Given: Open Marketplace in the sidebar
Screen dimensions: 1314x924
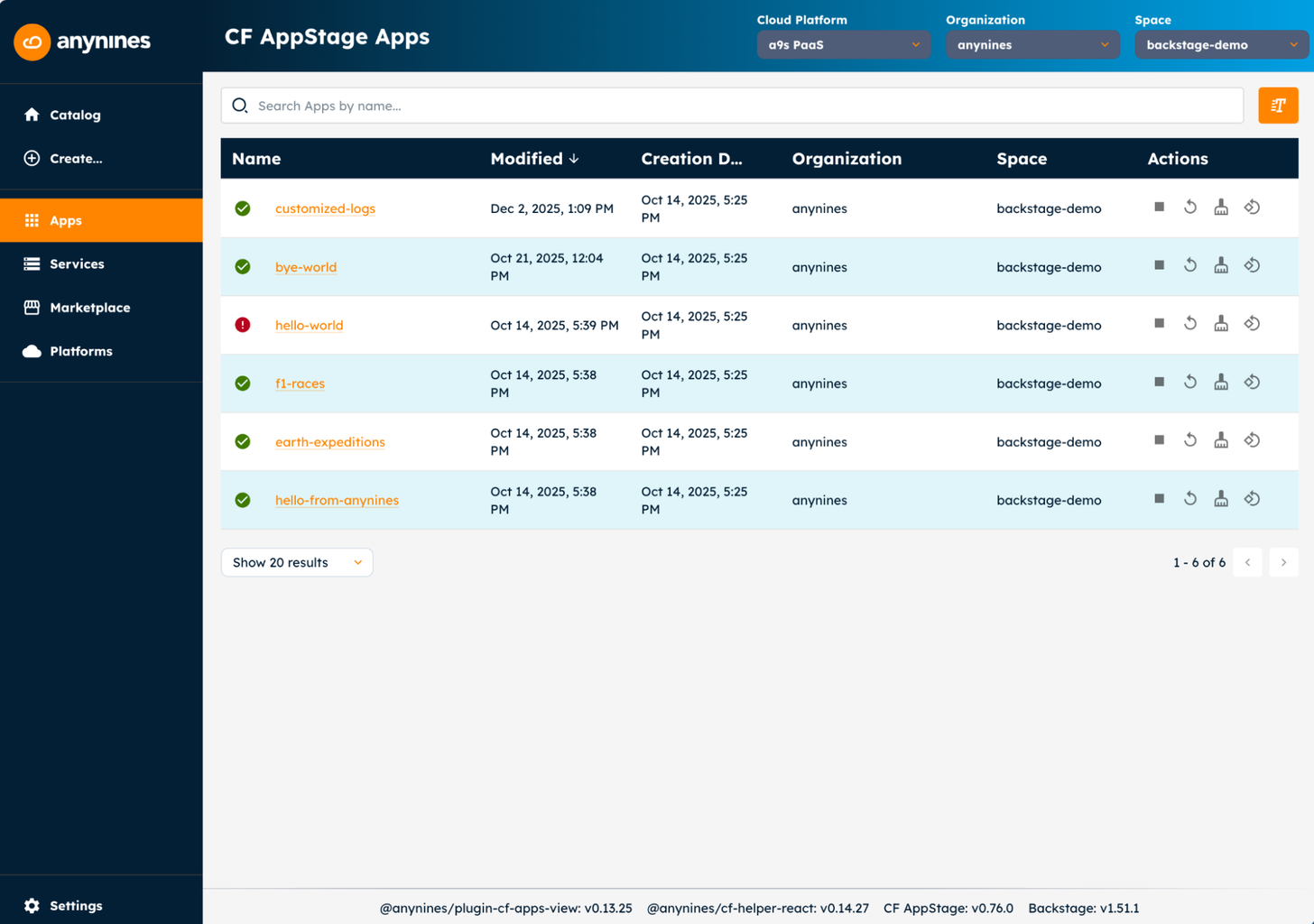Looking at the screenshot, I should 101,308.
